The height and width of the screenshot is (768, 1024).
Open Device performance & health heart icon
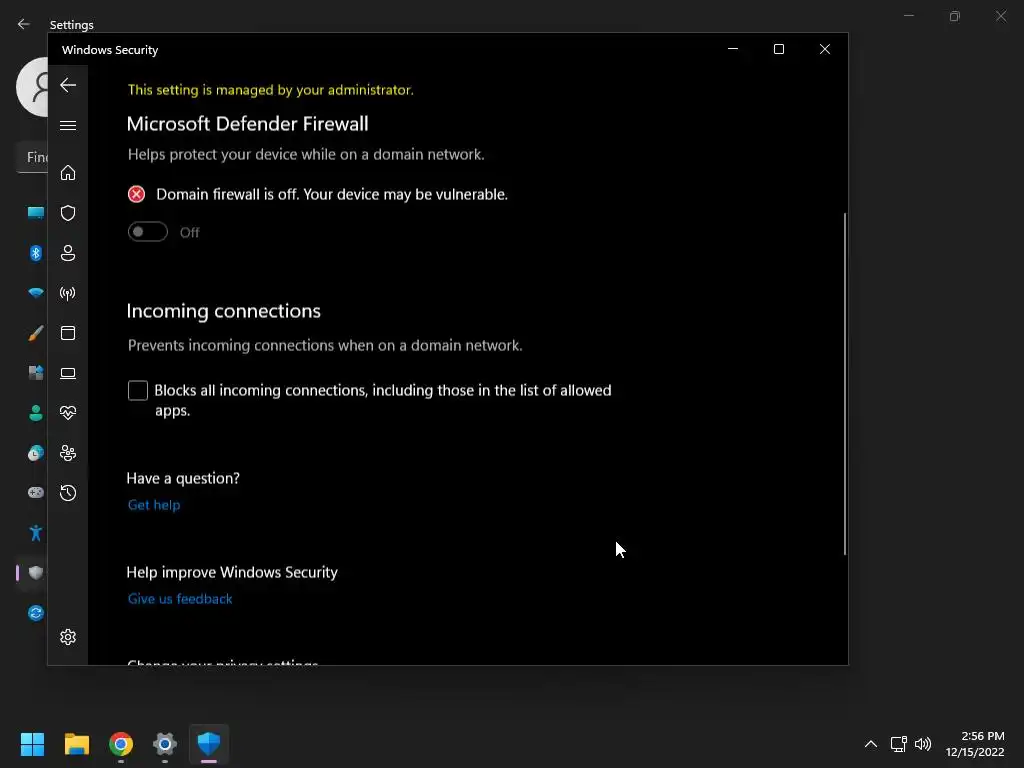click(x=68, y=413)
